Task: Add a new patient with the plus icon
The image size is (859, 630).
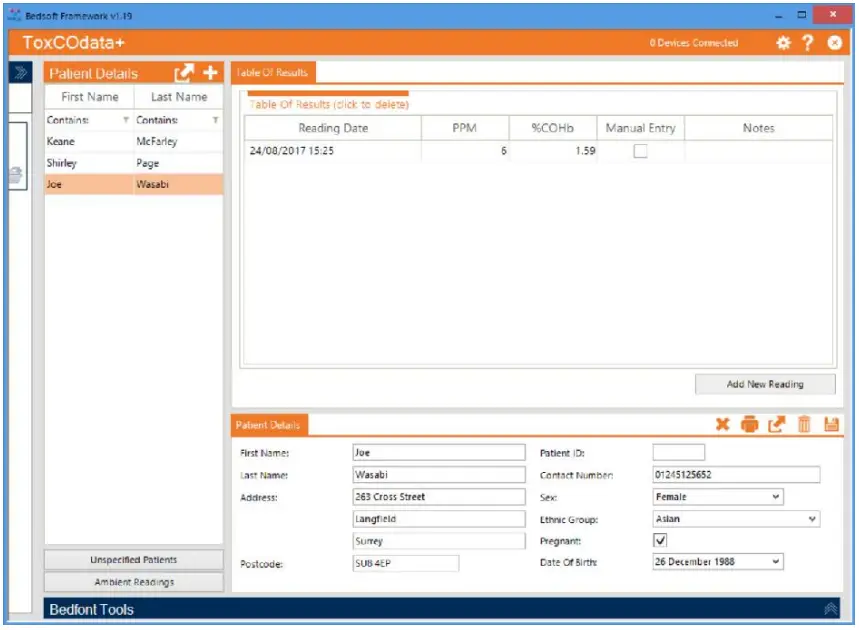Action: [208, 72]
